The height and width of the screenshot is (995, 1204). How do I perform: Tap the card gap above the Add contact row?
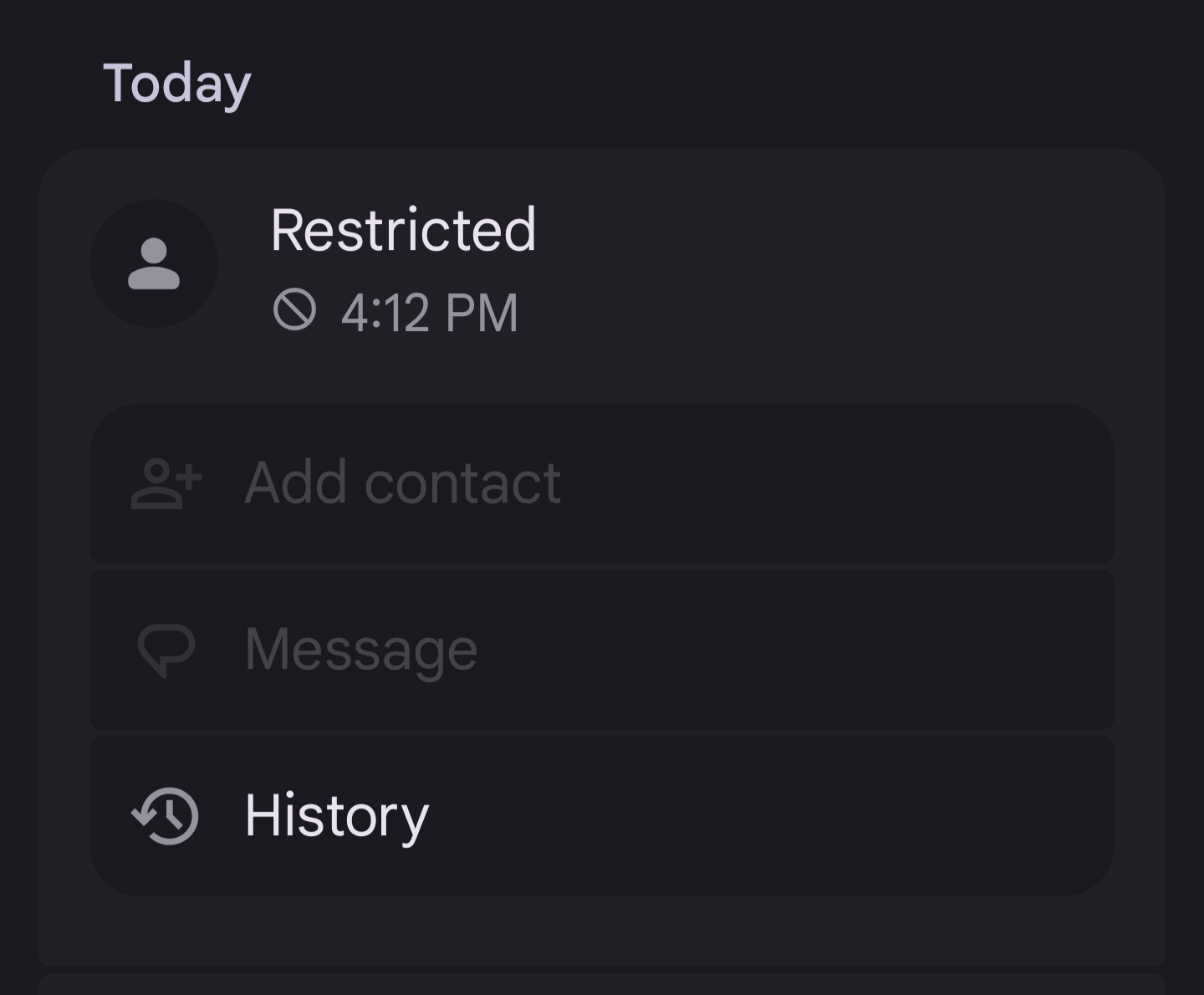tap(602, 372)
